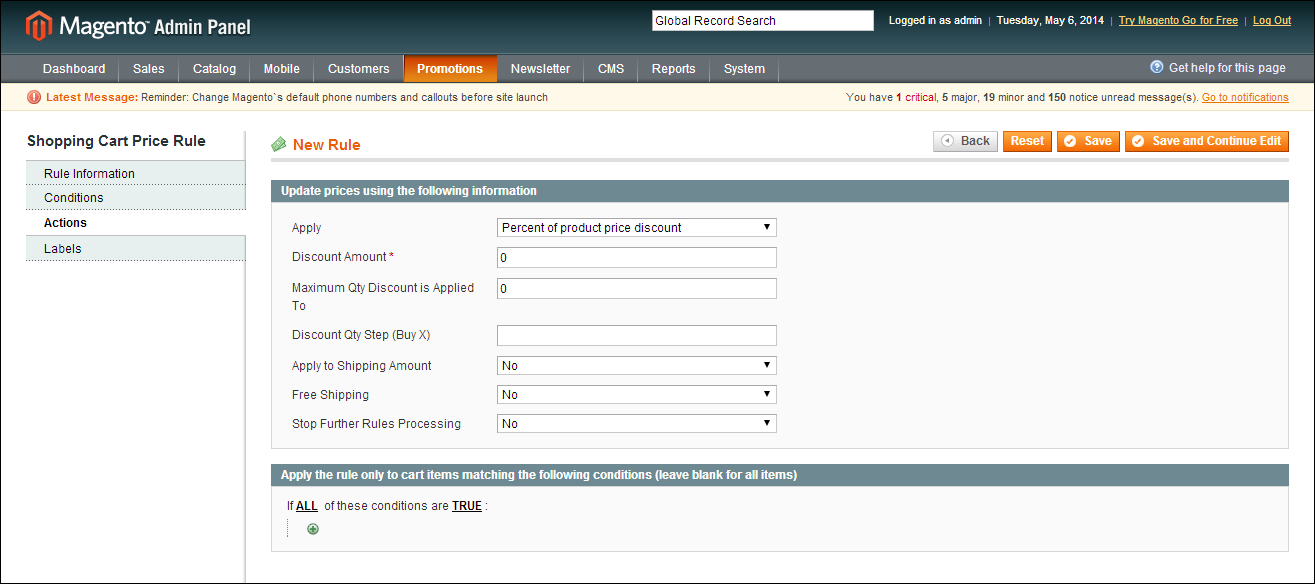Click the Discount Amount input field
This screenshot has width=1315, height=584.
point(637,258)
